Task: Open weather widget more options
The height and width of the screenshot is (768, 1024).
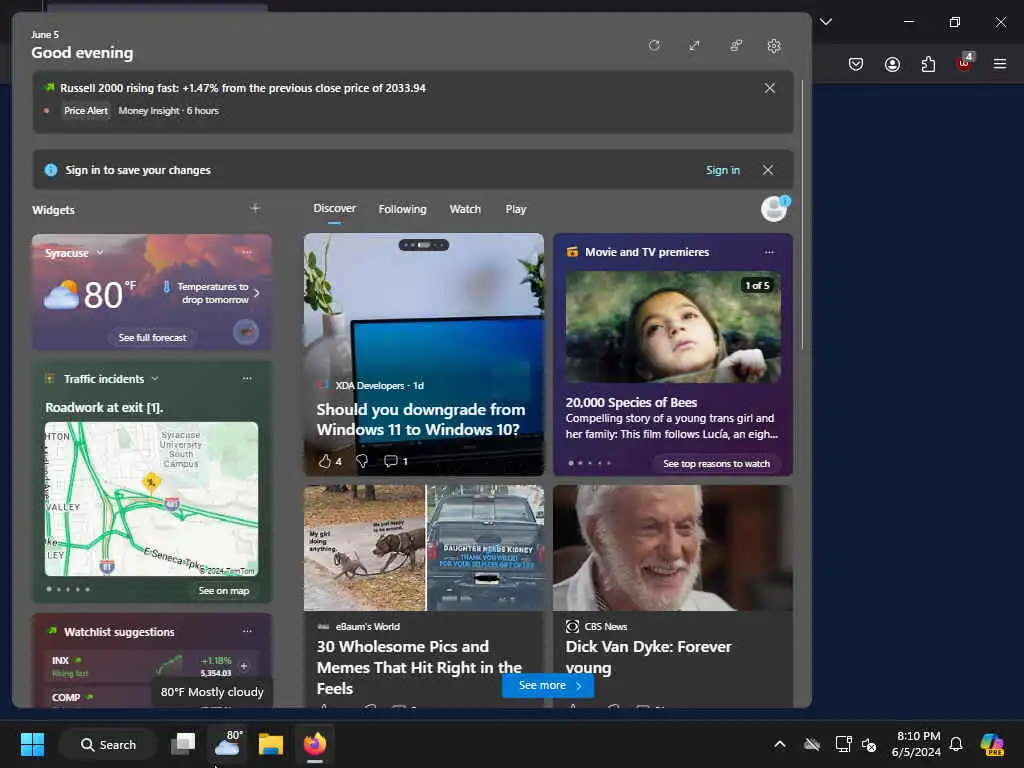Action: 247,252
